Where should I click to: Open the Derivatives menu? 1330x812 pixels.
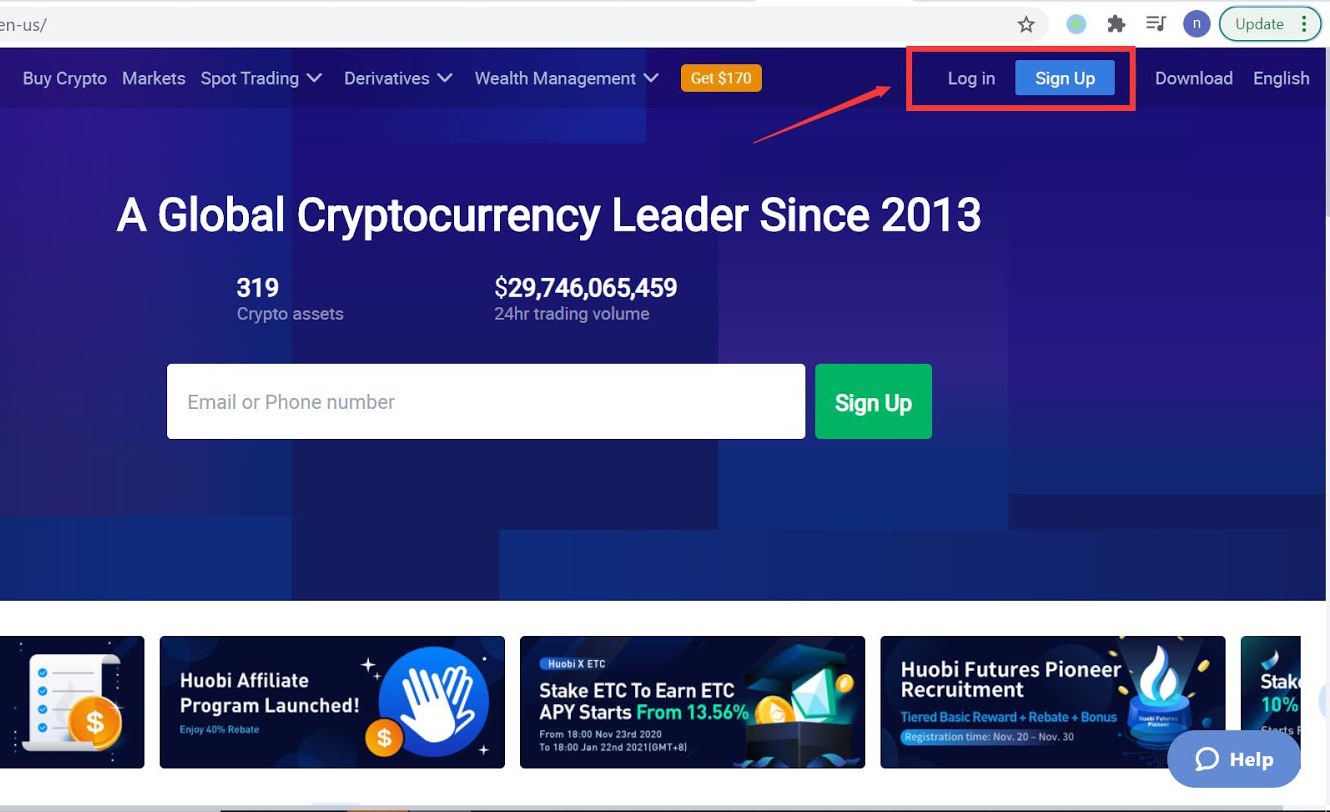click(398, 78)
